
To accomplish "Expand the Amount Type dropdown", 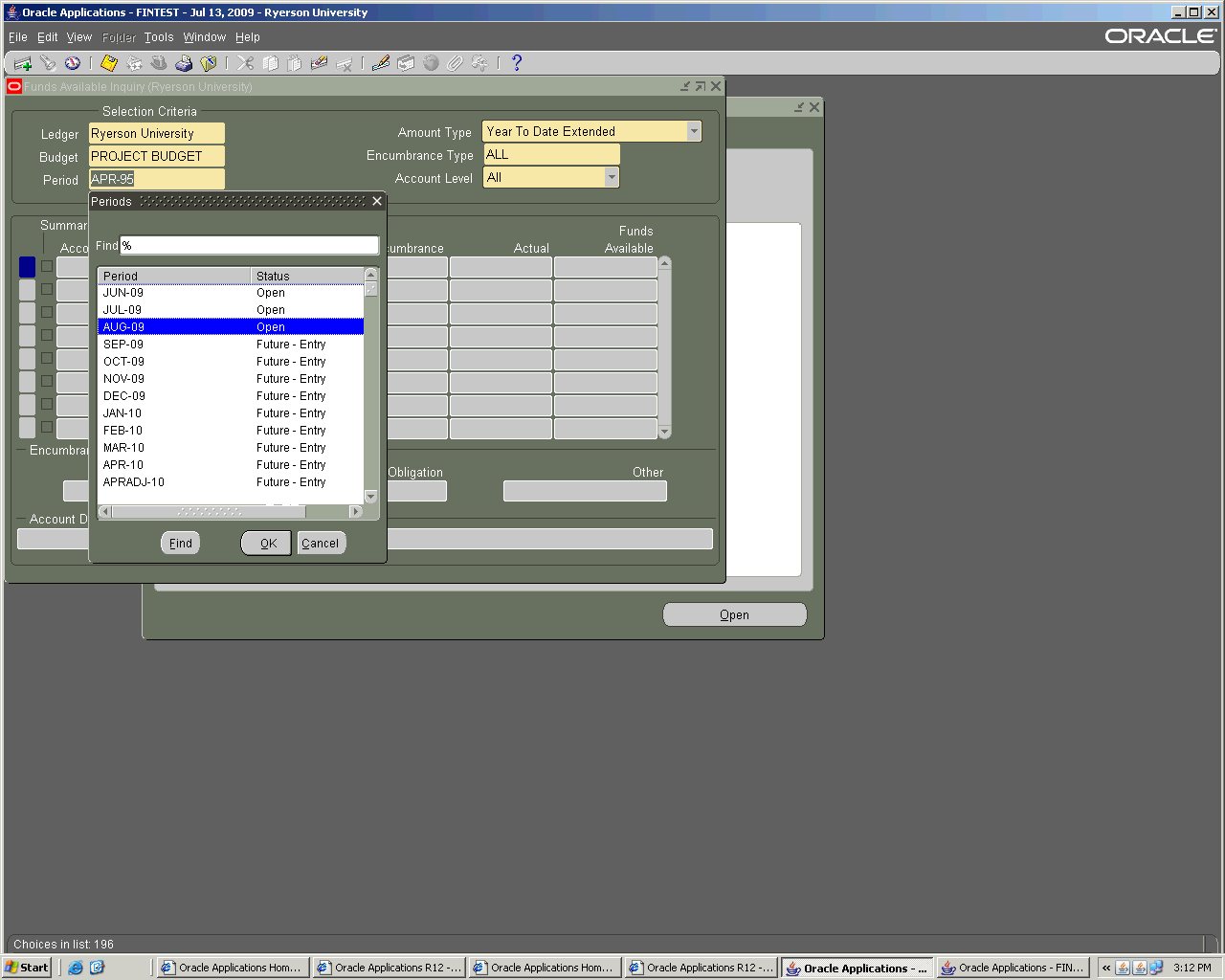I will 694,132.
